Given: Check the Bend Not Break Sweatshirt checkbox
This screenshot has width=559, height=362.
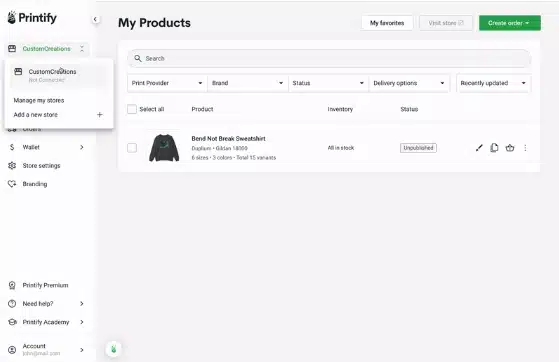Looking at the screenshot, I should click(x=132, y=148).
